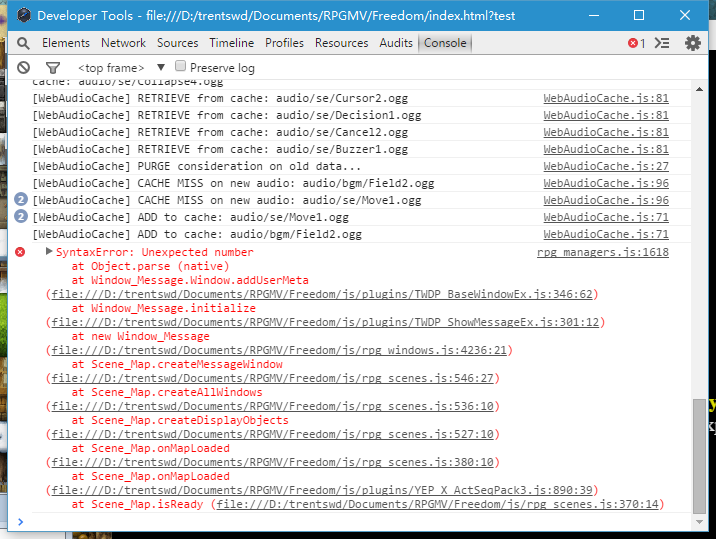This screenshot has width=716, height=539.
Task: Switch to the Network tab
Action: tap(123, 43)
